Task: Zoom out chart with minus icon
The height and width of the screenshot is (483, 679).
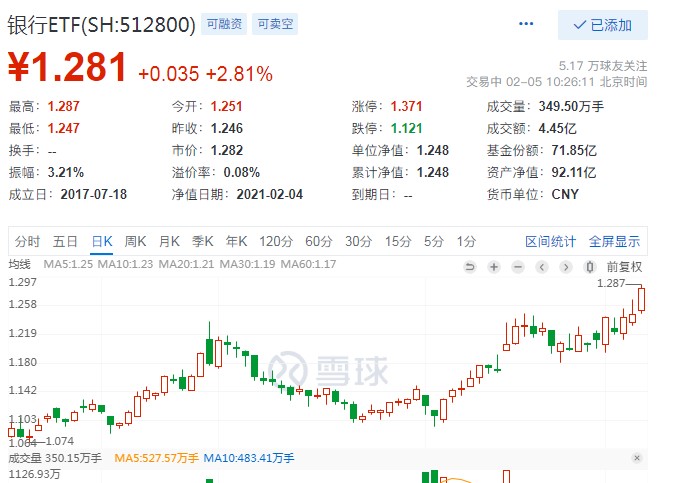Action: (x=518, y=267)
